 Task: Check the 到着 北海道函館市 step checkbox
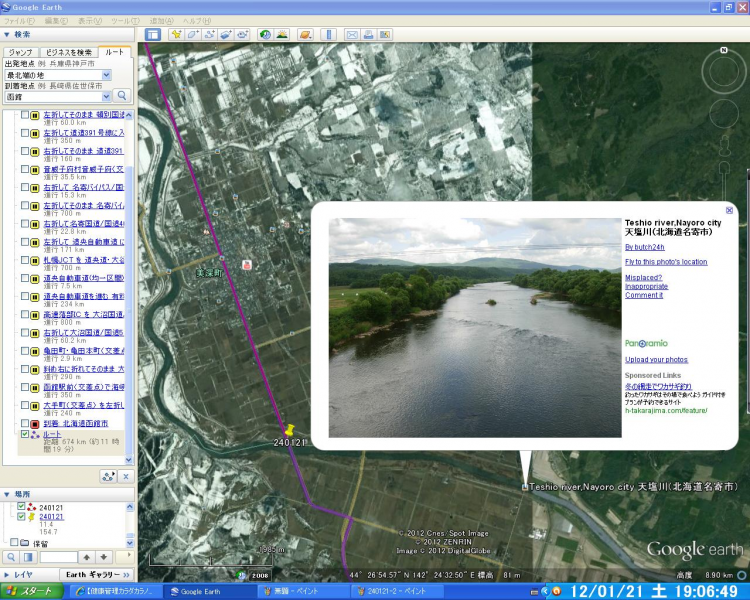[25, 423]
